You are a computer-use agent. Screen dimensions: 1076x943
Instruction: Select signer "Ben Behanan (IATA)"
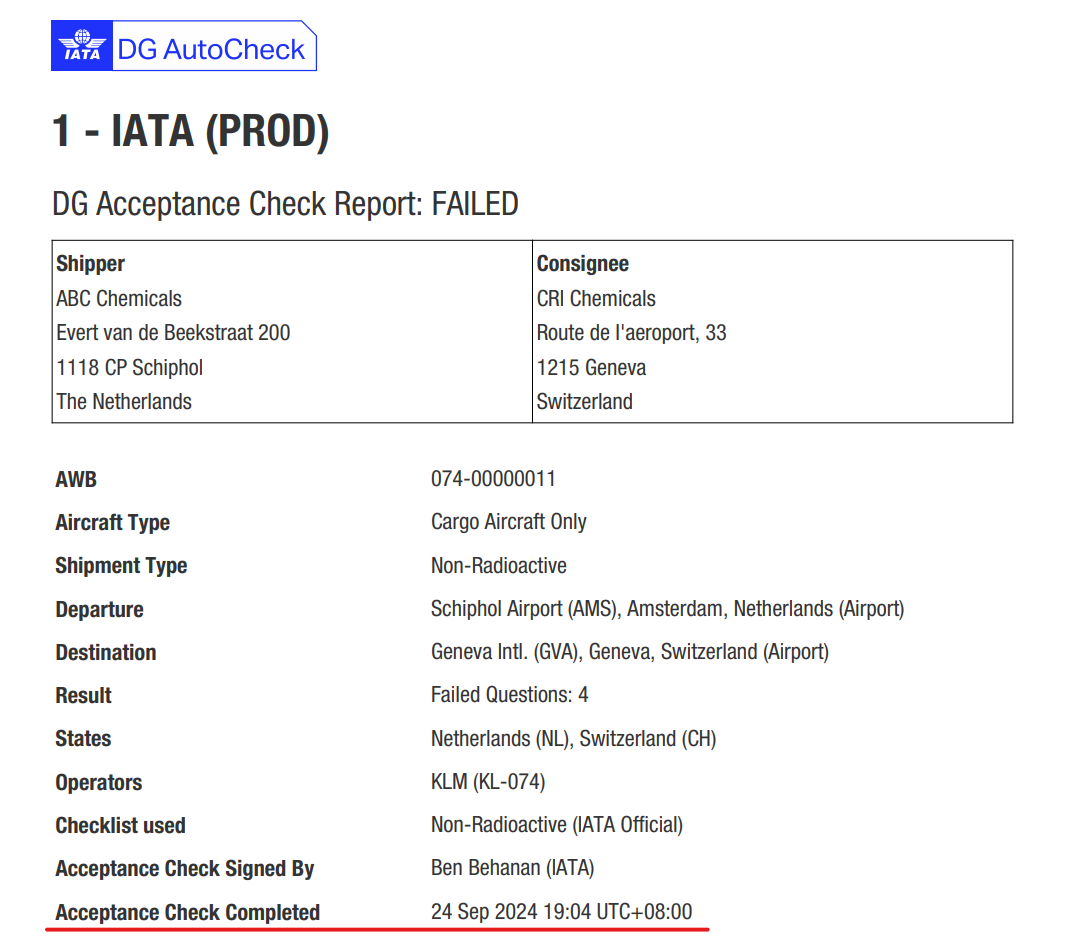[513, 868]
